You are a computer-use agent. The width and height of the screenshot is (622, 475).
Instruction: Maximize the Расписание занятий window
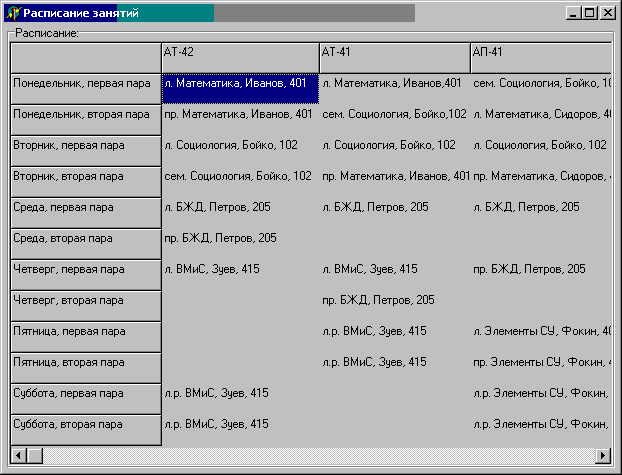(x=589, y=13)
